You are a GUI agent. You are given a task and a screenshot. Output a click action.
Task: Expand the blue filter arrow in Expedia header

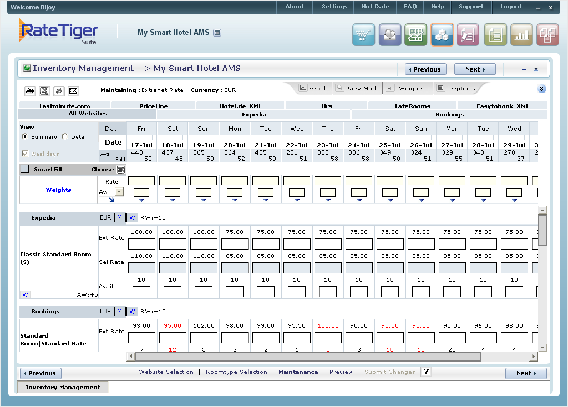[x=119, y=218]
